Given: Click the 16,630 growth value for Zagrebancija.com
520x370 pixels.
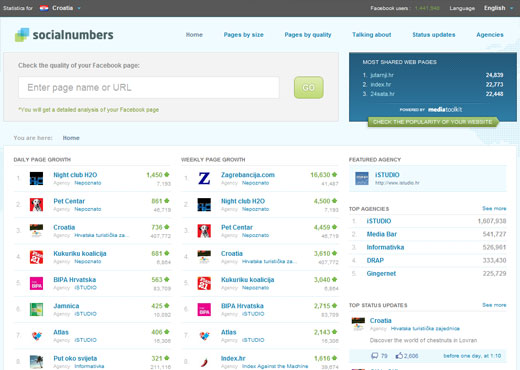Looking at the screenshot, I should [x=320, y=175].
